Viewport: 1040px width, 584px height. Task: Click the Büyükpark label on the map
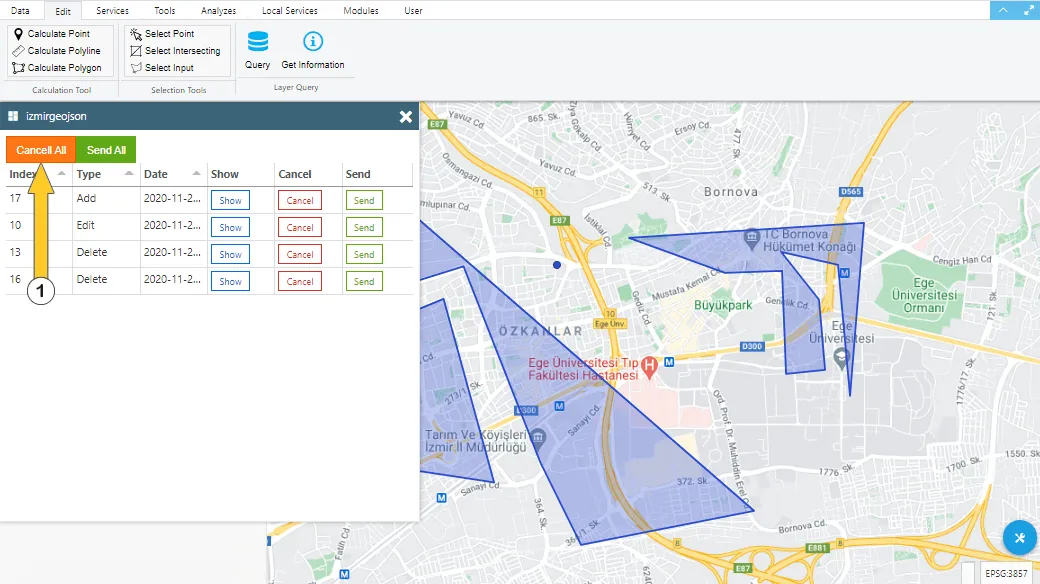click(x=723, y=305)
